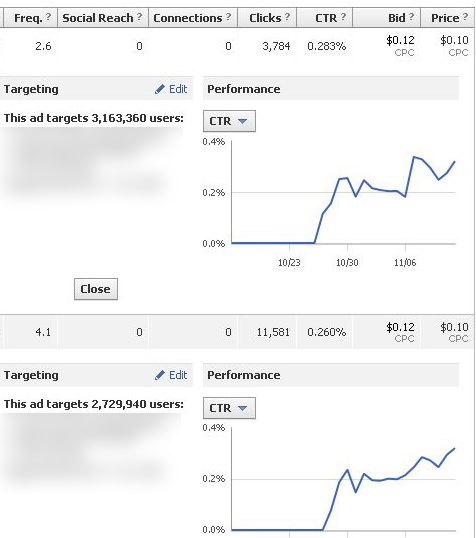
Task: Click pencil icon in second Targeting header
Action: tap(160, 375)
